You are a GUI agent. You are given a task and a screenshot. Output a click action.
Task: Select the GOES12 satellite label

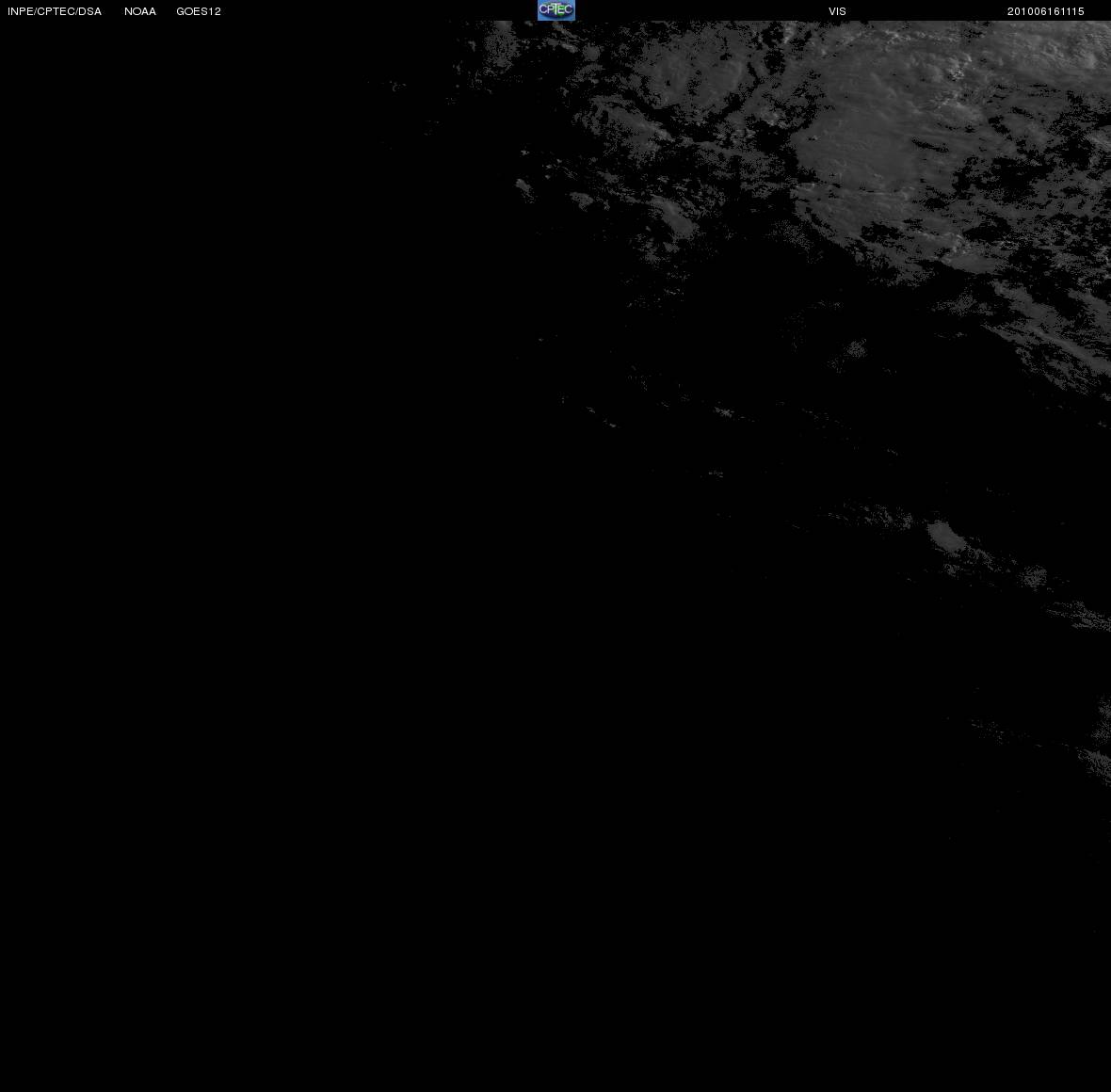point(199,11)
